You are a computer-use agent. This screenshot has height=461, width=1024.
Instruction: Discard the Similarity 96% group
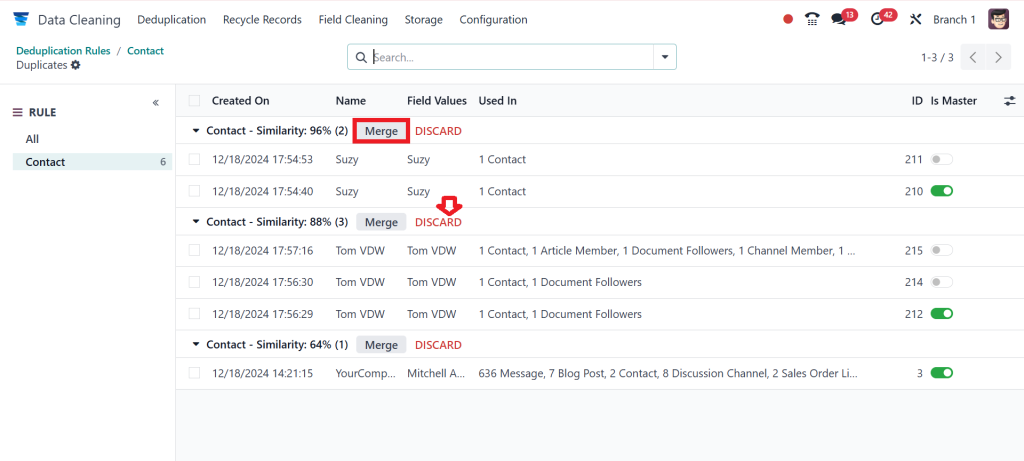point(438,131)
